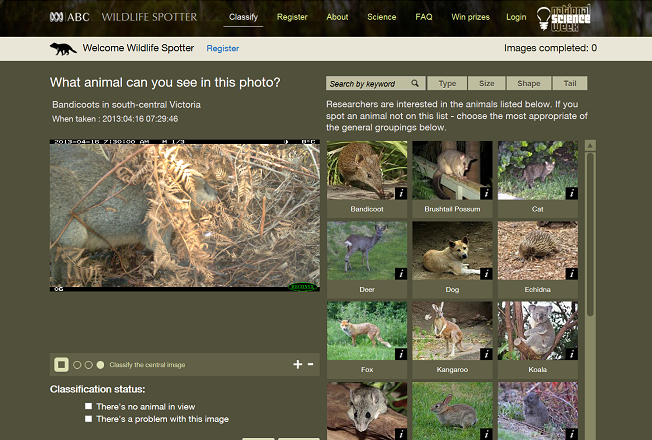Check "There's no animal in view"
The width and height of the screenshot is (652, 440).
point(89,407)
